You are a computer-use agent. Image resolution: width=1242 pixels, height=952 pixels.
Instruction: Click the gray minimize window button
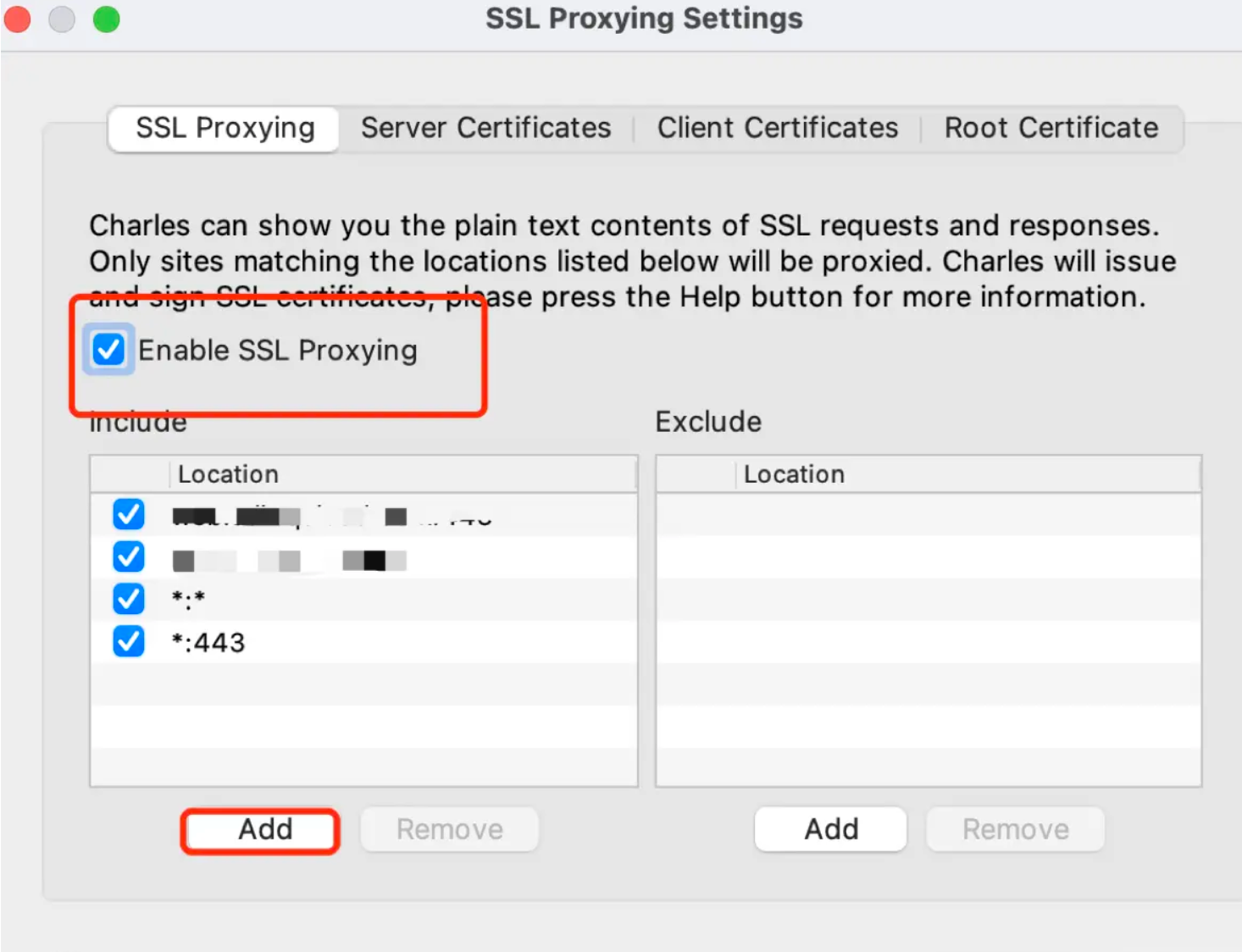tap(61, 18)
